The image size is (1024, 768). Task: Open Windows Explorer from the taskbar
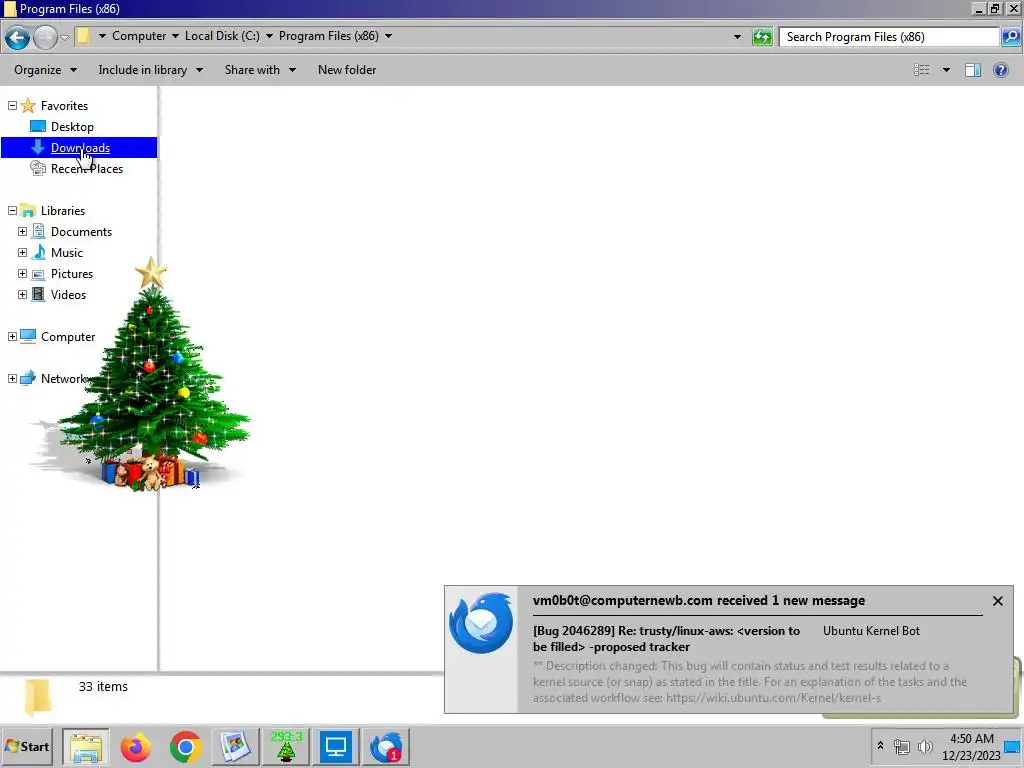point(86,747)
